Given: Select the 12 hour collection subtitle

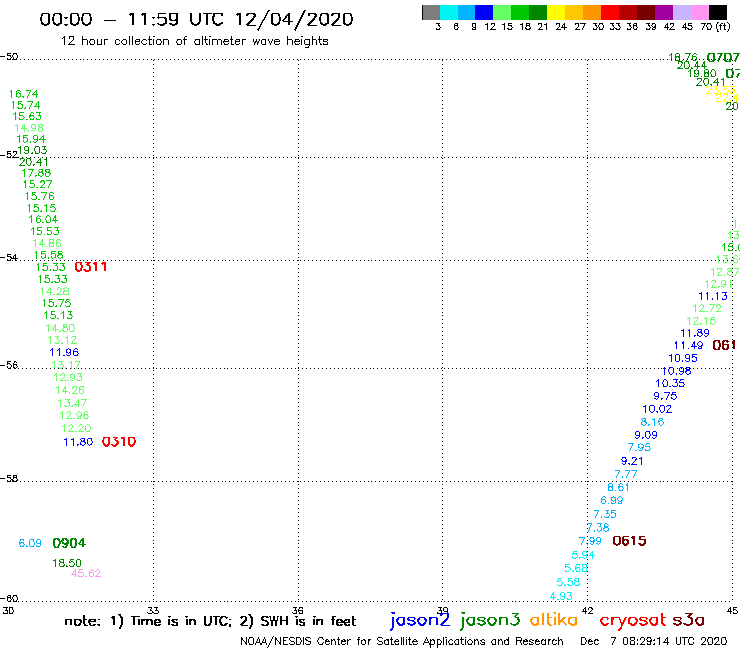Looking at the screenshot, I should tap(194, 41).
